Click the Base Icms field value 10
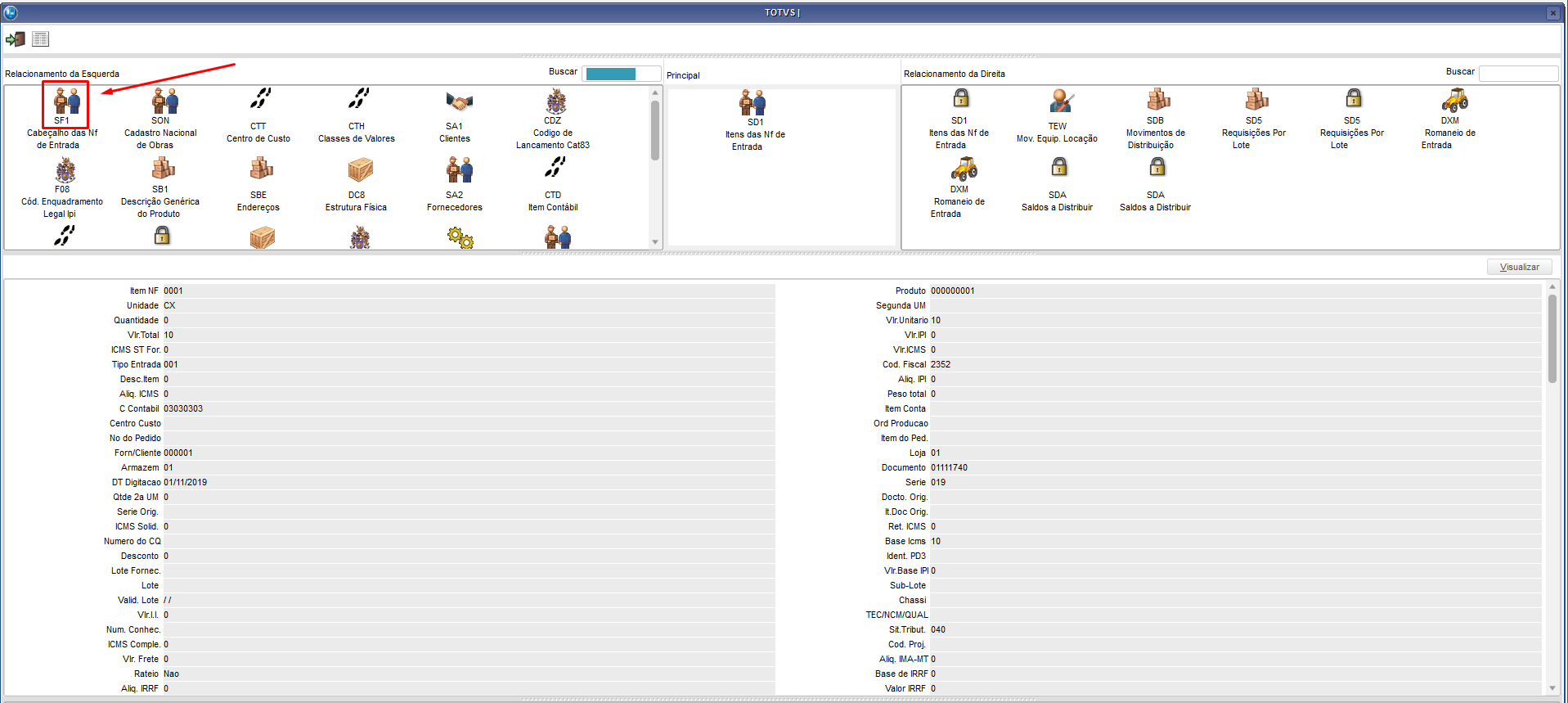The width and height of the screenshot is (1568, 703). pyautogui.click(x=1235, y=541)
